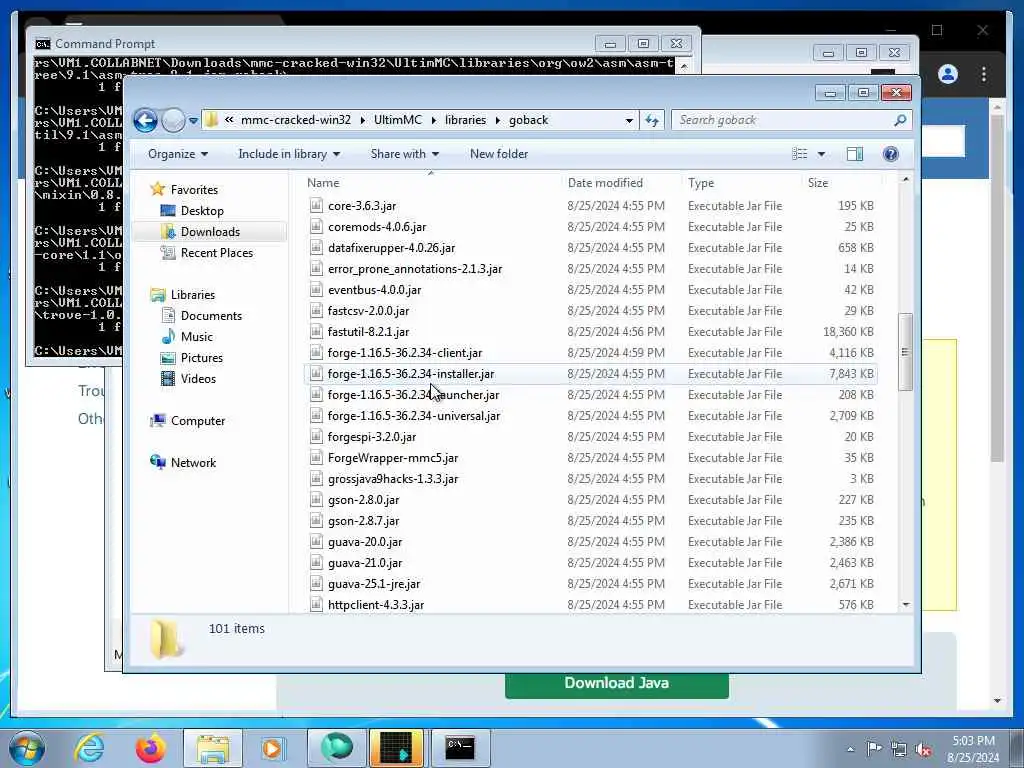Click the Explorer forward arrow button

173,120
